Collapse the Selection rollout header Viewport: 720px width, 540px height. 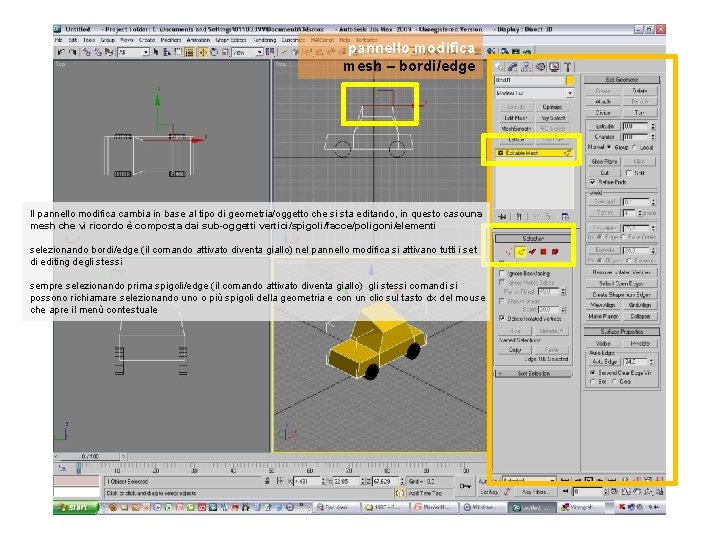click(x=533, y=238)
